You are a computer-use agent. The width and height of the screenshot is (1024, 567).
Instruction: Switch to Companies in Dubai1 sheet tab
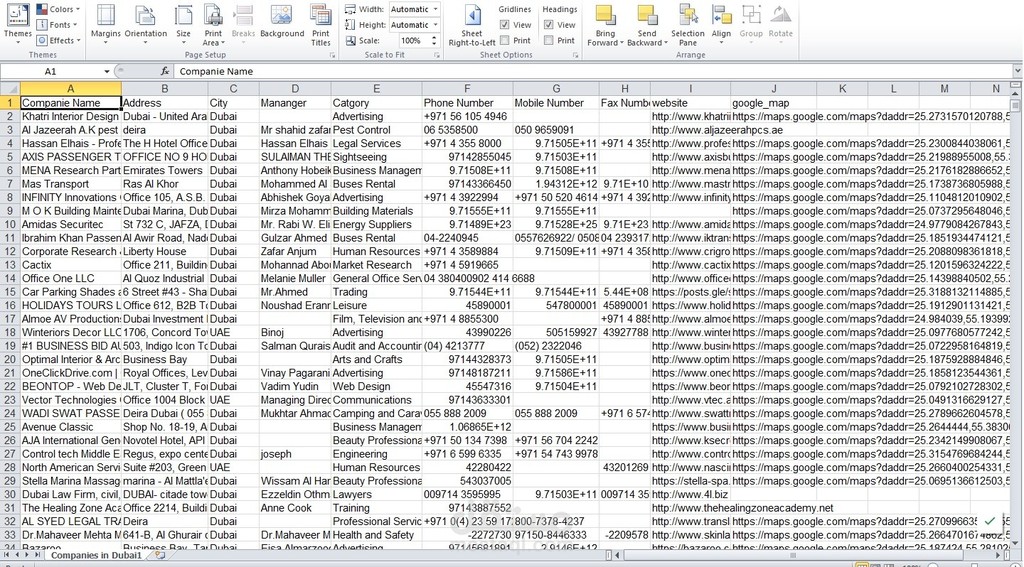96,555
